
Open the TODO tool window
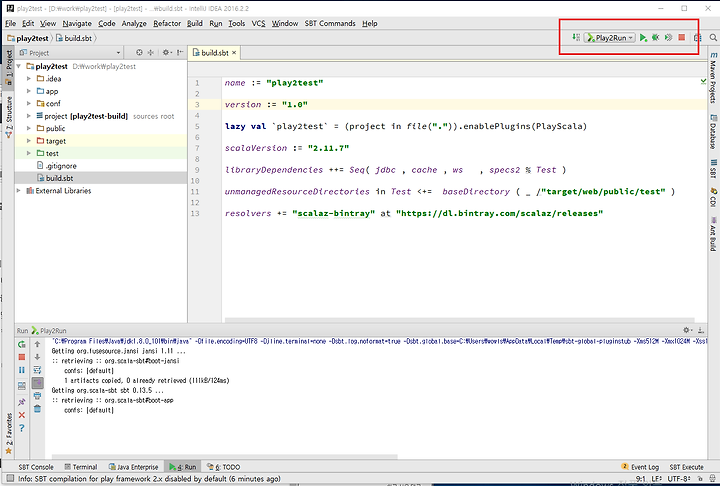[224, 467]
